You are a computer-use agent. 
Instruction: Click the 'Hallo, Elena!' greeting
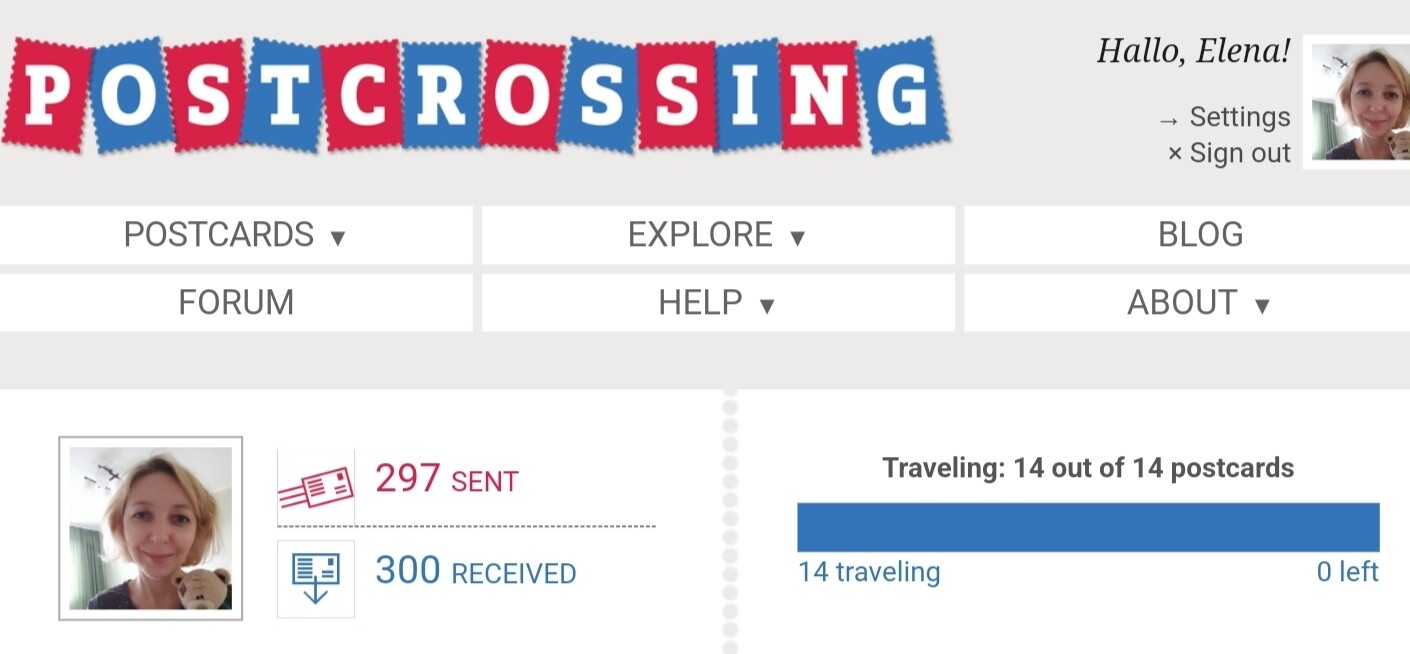(1194, 51)
